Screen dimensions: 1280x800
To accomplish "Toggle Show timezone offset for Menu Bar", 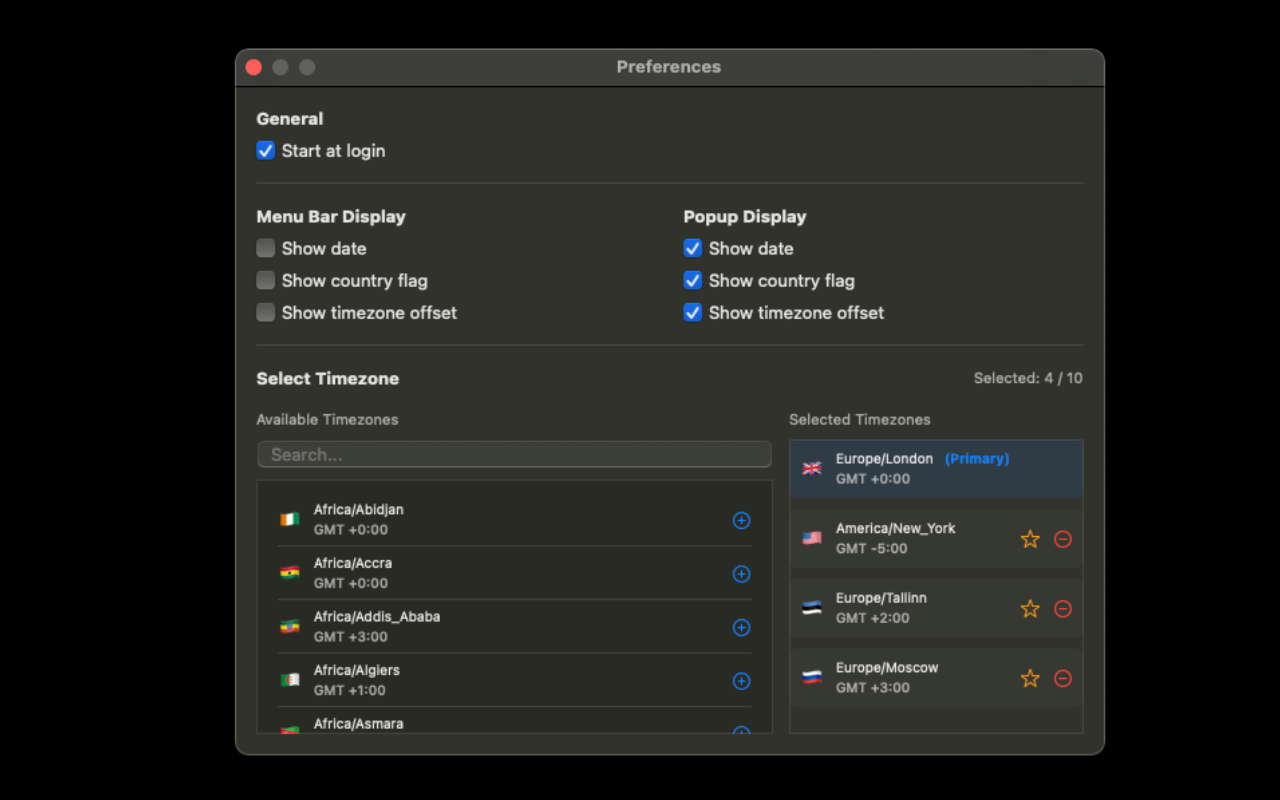I will click(265, 312).
